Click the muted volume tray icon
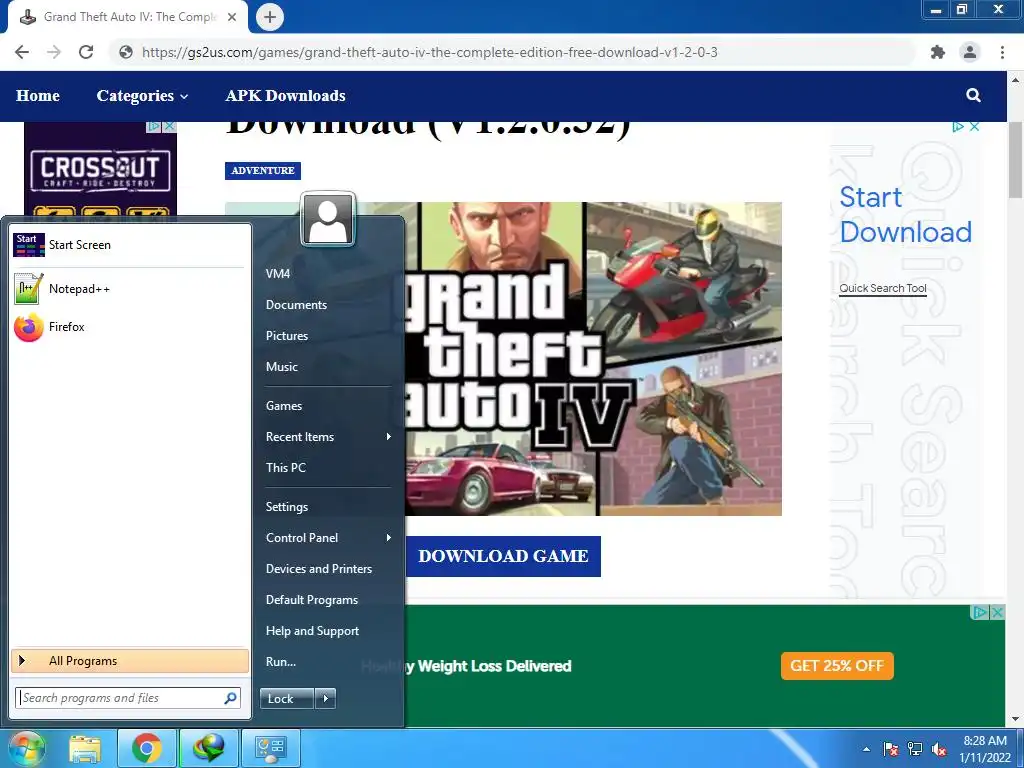The image size is (1024, 768). coord(939,750)
